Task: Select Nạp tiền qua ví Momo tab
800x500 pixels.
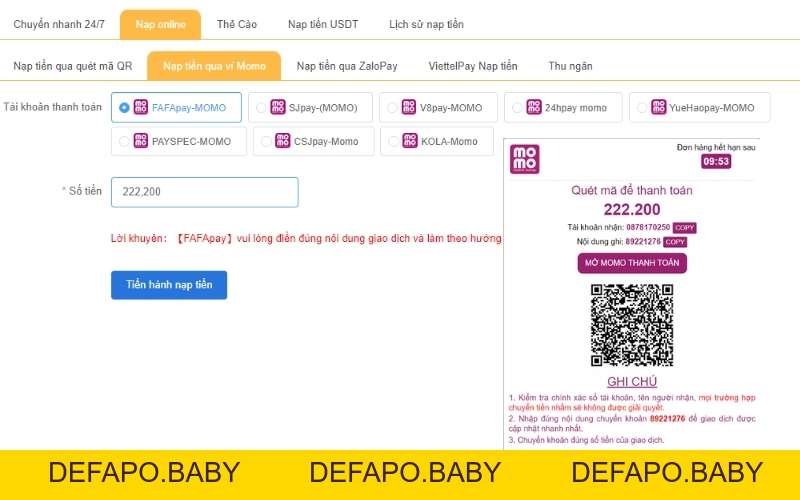Action: tap(214, 66)
